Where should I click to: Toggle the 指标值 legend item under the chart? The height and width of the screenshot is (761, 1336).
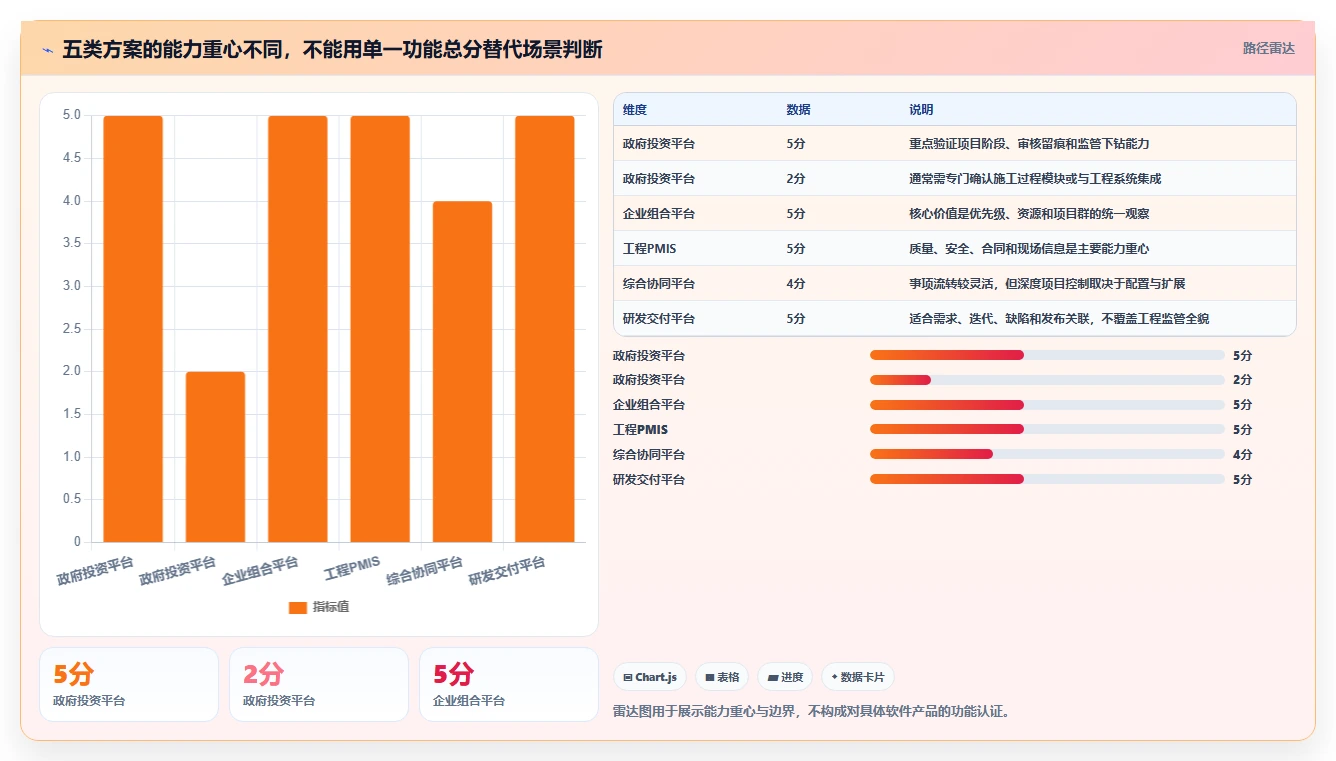[319, 607]
